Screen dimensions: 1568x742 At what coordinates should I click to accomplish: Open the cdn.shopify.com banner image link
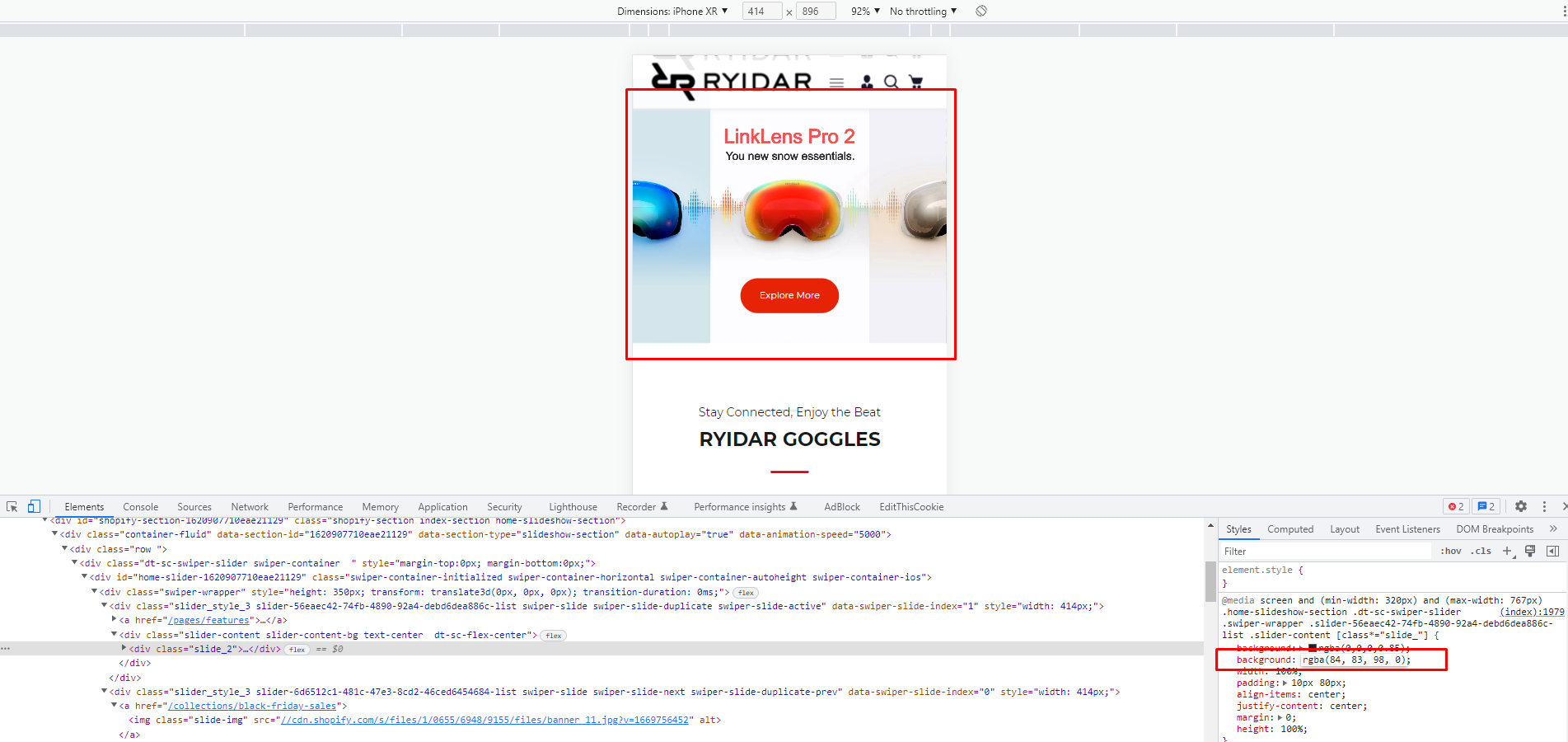(484, 721)
